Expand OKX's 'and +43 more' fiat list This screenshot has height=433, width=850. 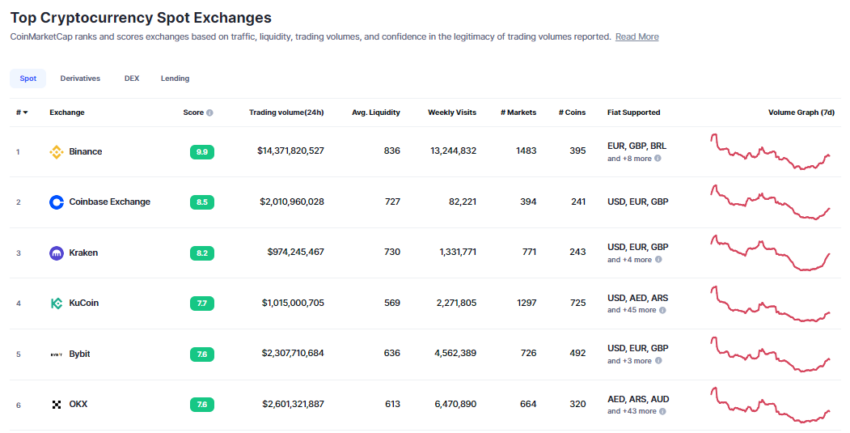(x=632, y=411)
